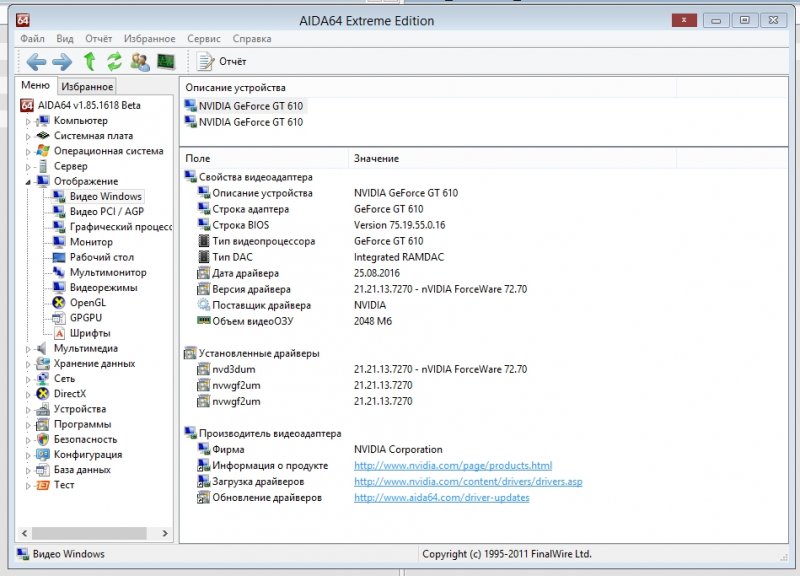
Task: Open the Шрифты (Fonts) tree item
Action: (x=89, y=333)
